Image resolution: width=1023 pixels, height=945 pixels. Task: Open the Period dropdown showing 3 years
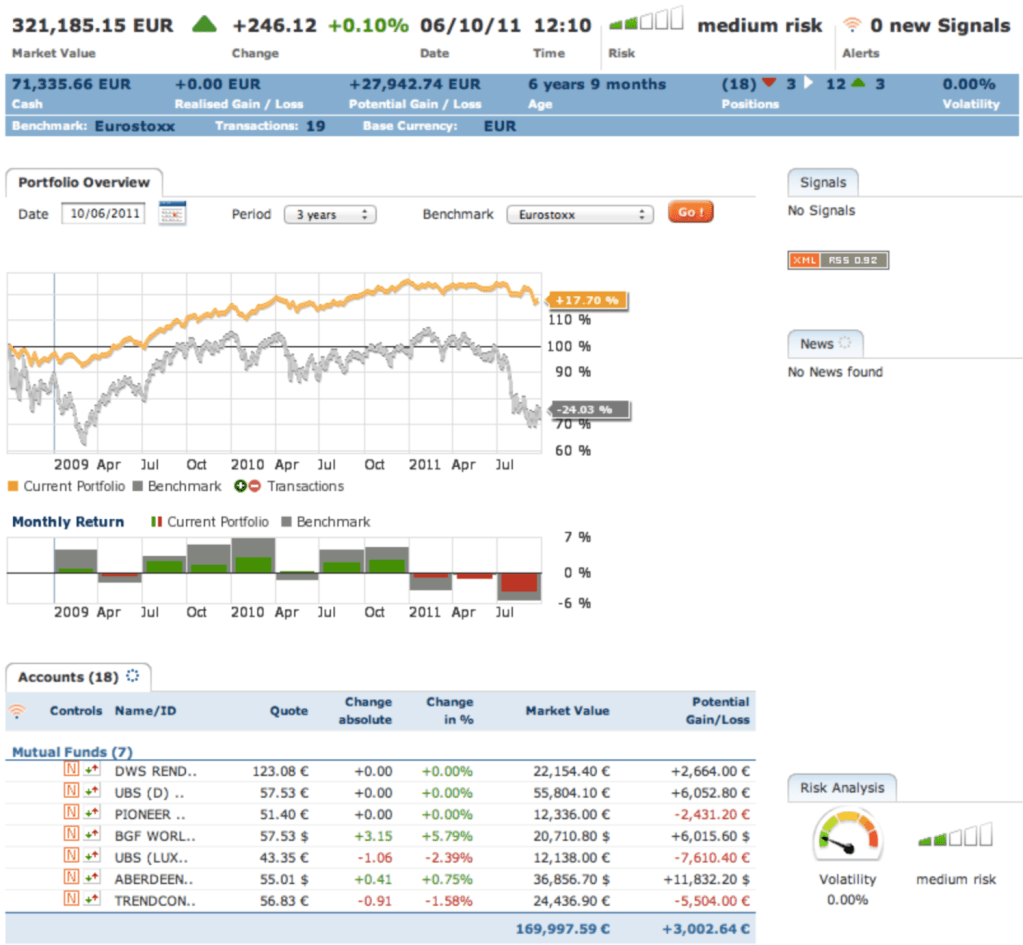[x=330, y=215]
